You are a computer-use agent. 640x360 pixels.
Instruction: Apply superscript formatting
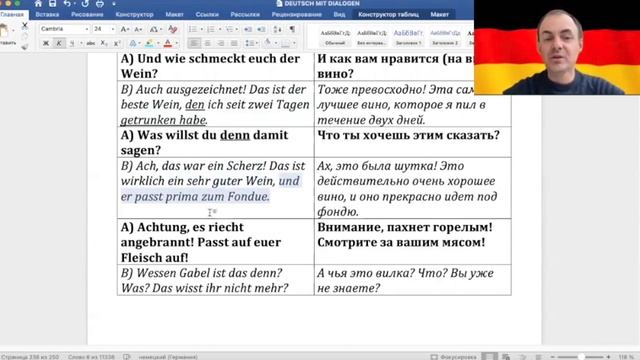pyautogui.click(x=117, y=43)
